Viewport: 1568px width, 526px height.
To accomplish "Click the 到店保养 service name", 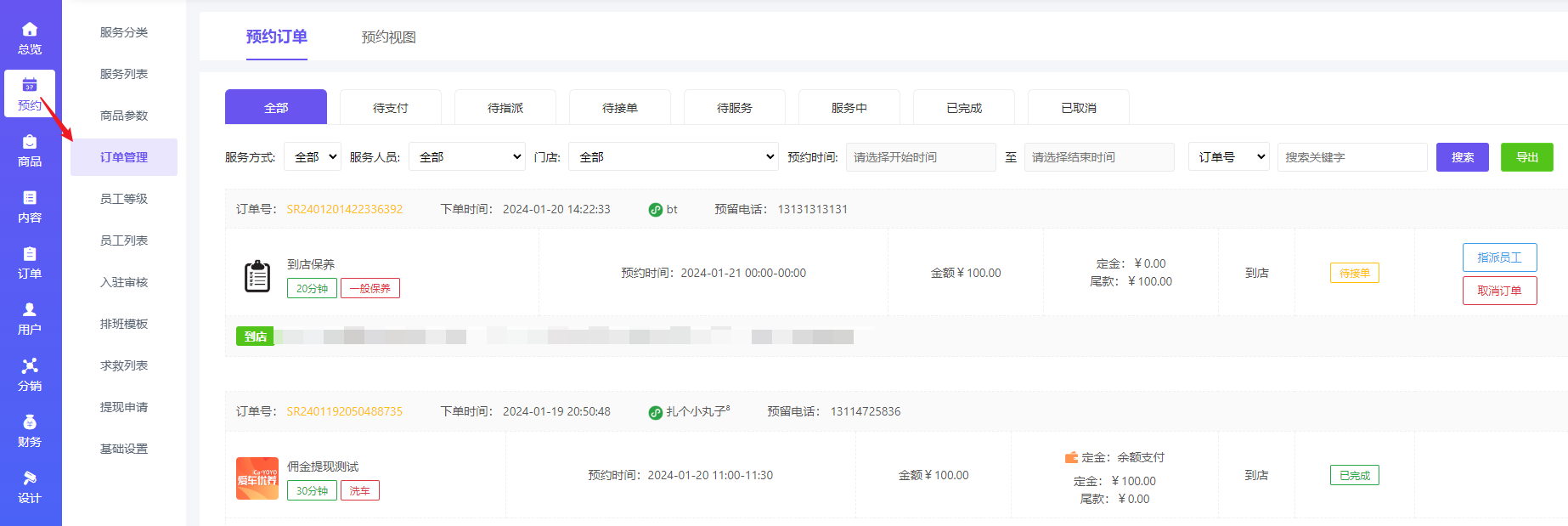I will coord(311,264).
